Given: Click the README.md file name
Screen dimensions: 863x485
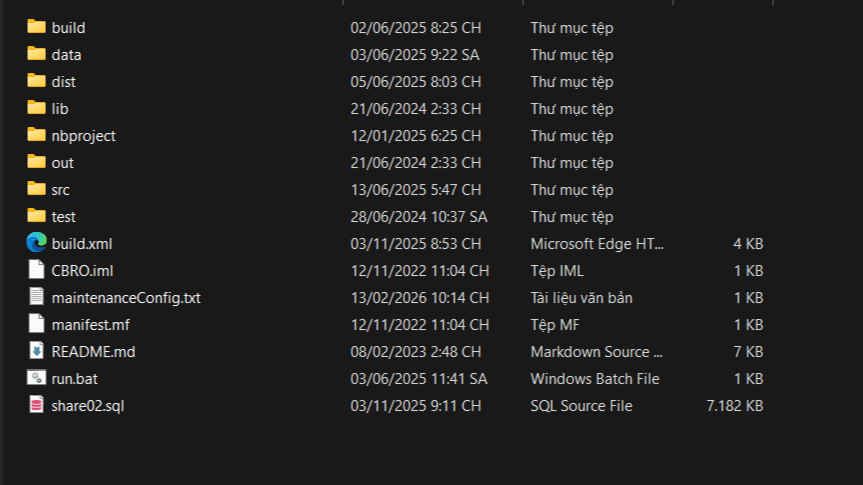Looking at the screenshot, I should [93, 352].
